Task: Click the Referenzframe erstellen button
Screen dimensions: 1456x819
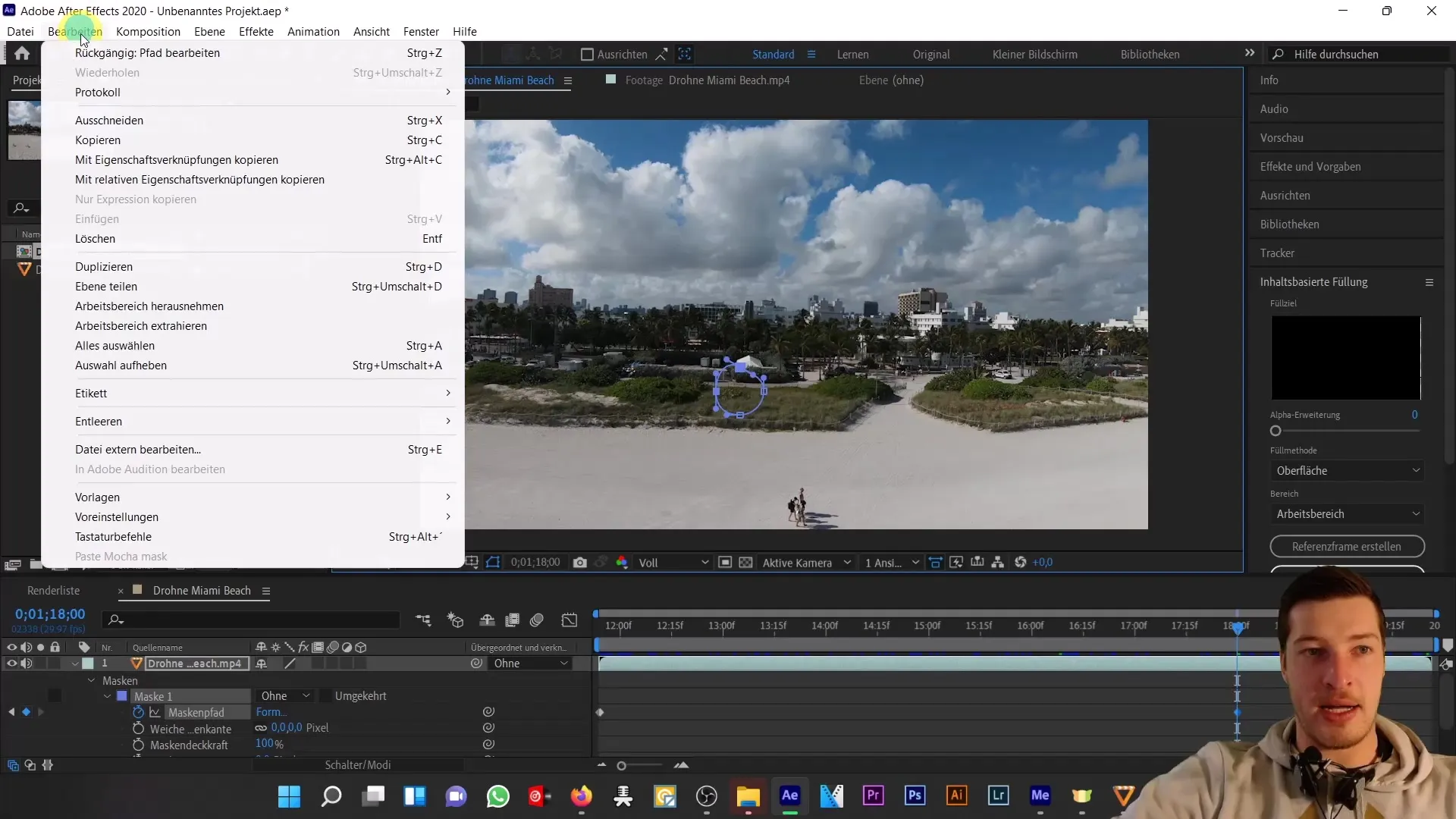Action: coord(1347,546)
